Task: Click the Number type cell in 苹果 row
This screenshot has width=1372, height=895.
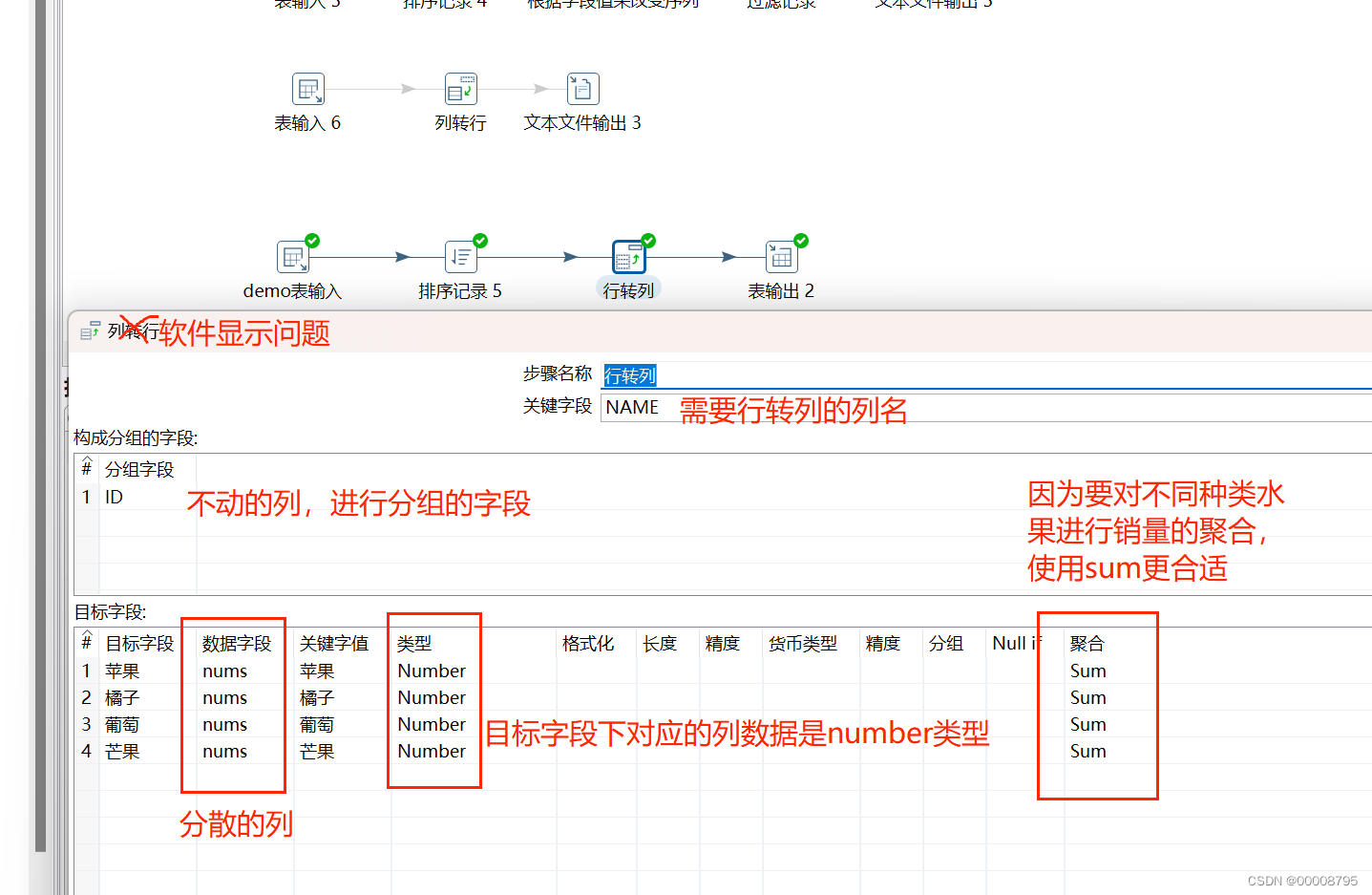Action: (x=433, y=671)
